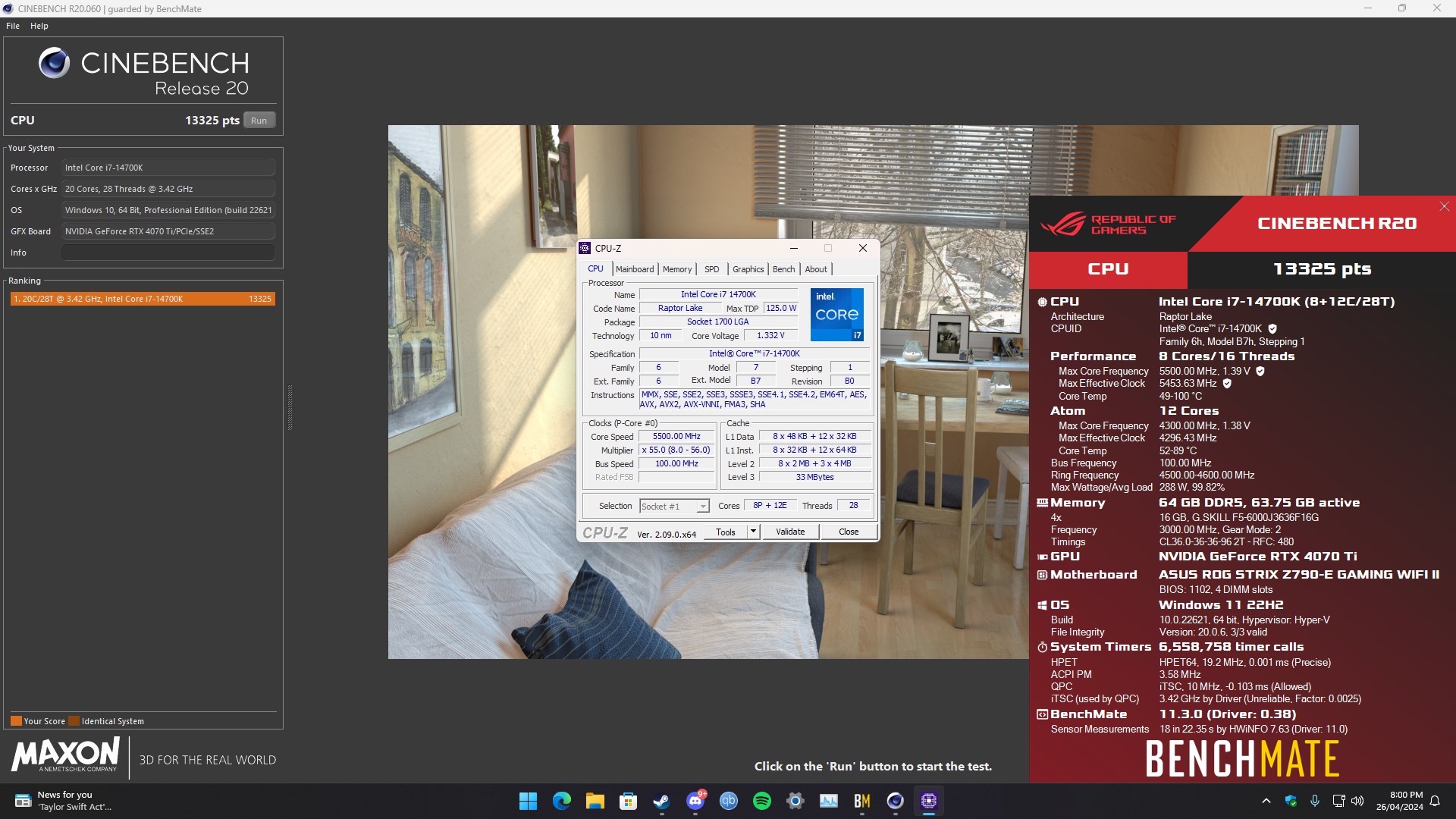Open the File menu in Cinebench

click(x=13, y=26)
